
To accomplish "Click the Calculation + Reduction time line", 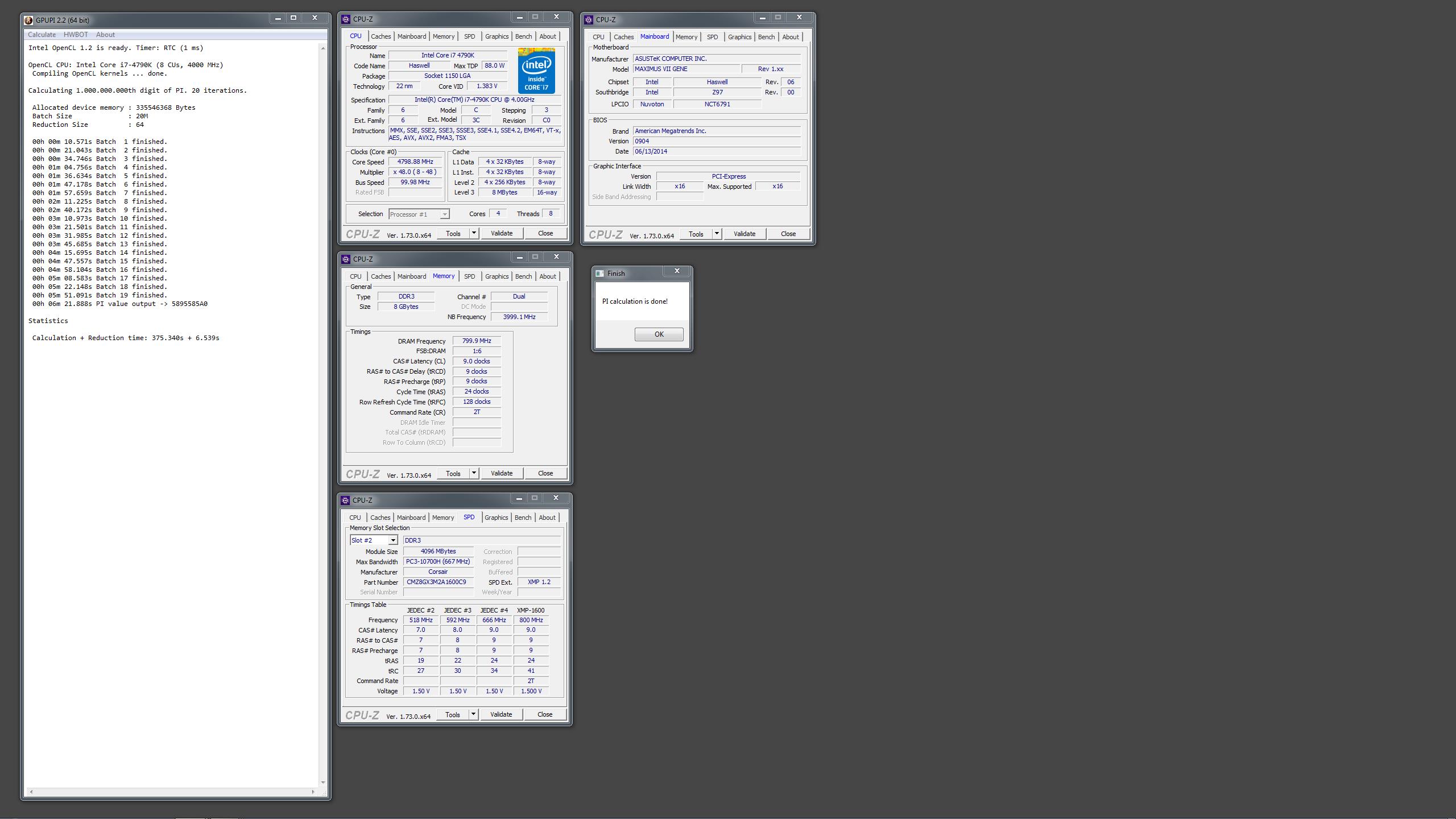I will pyautogui.click(x=126, y=338).
